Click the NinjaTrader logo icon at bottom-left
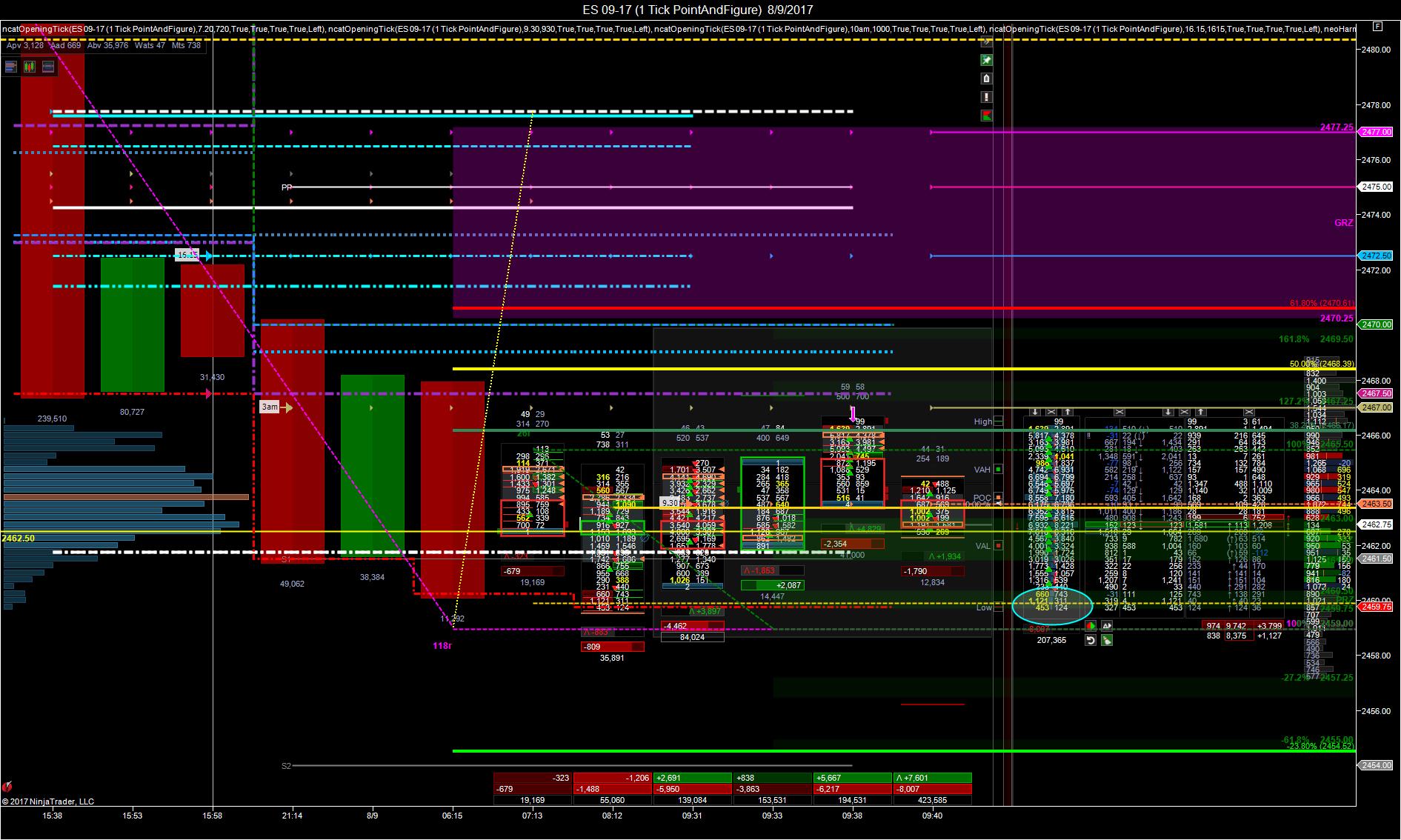 coord(7,786)
